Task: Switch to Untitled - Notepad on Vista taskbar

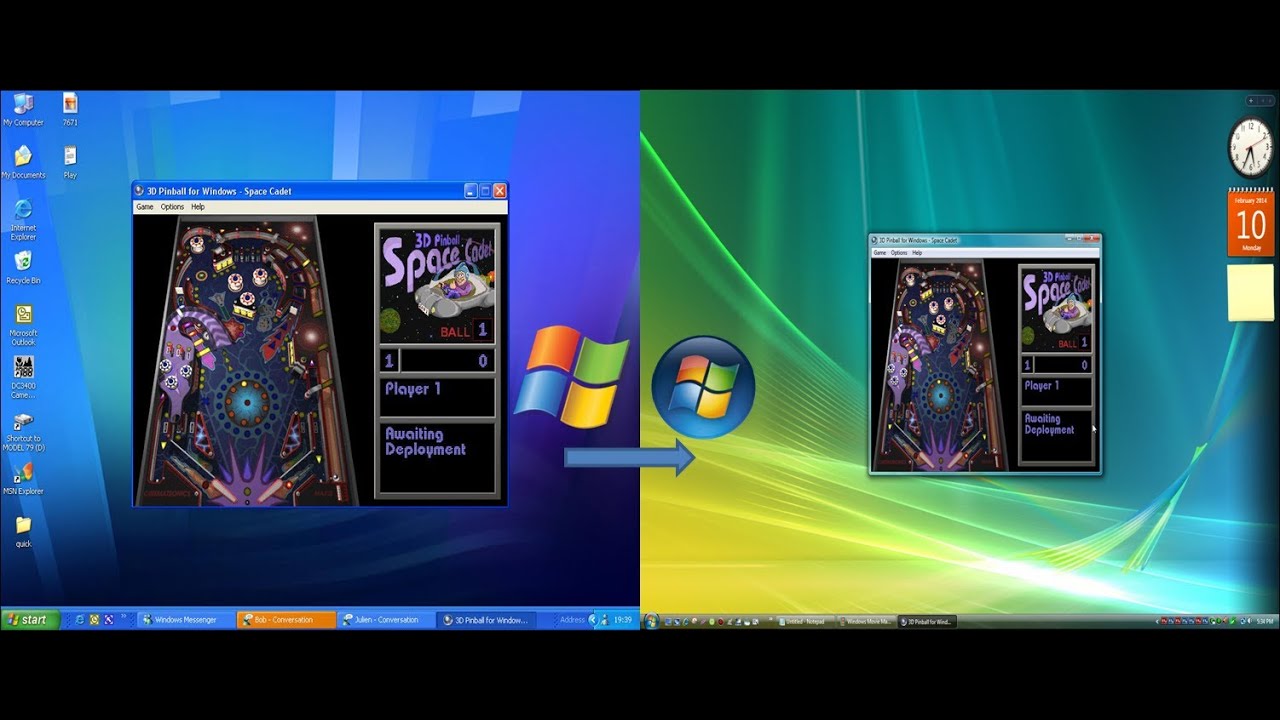Action: [805, 622]
